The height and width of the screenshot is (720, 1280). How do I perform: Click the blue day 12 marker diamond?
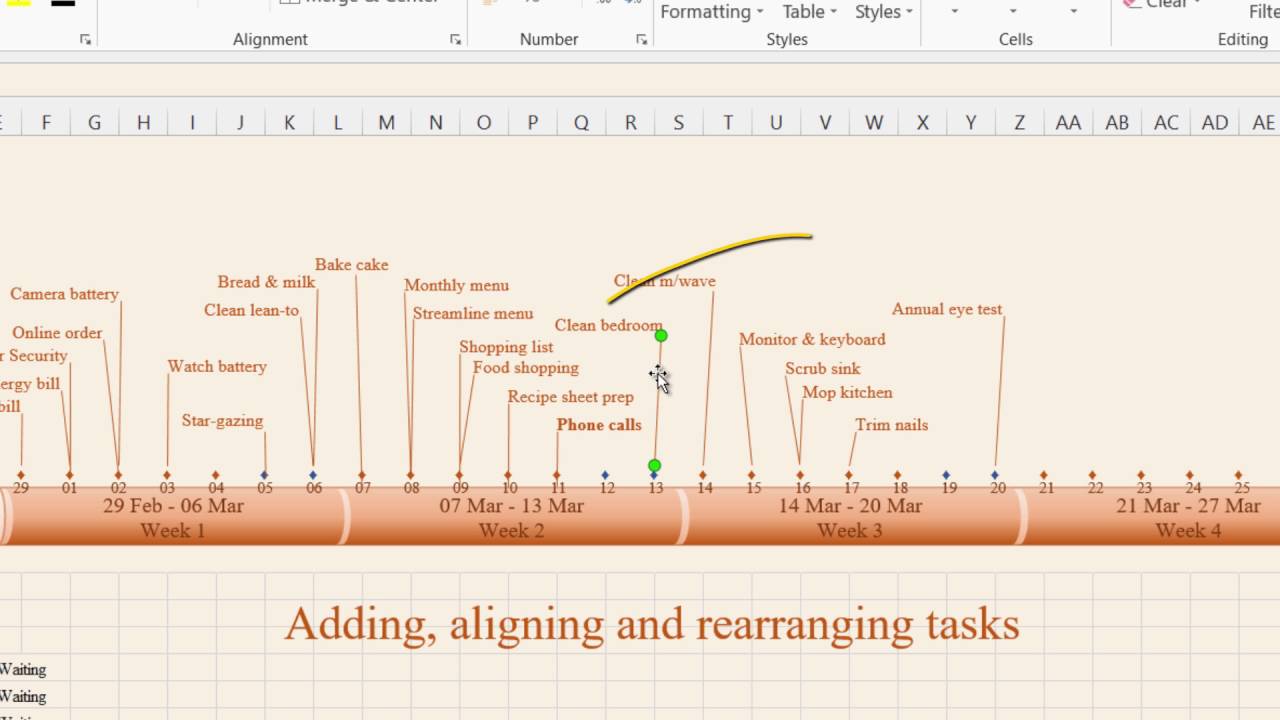pos(605,475)
